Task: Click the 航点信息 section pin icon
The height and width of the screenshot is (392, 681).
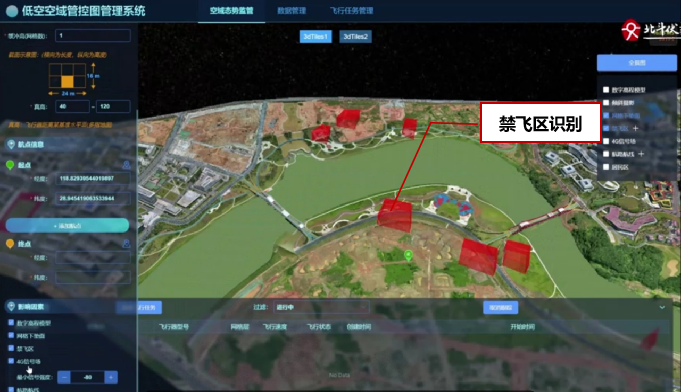Action: click(x=11, y=144)
